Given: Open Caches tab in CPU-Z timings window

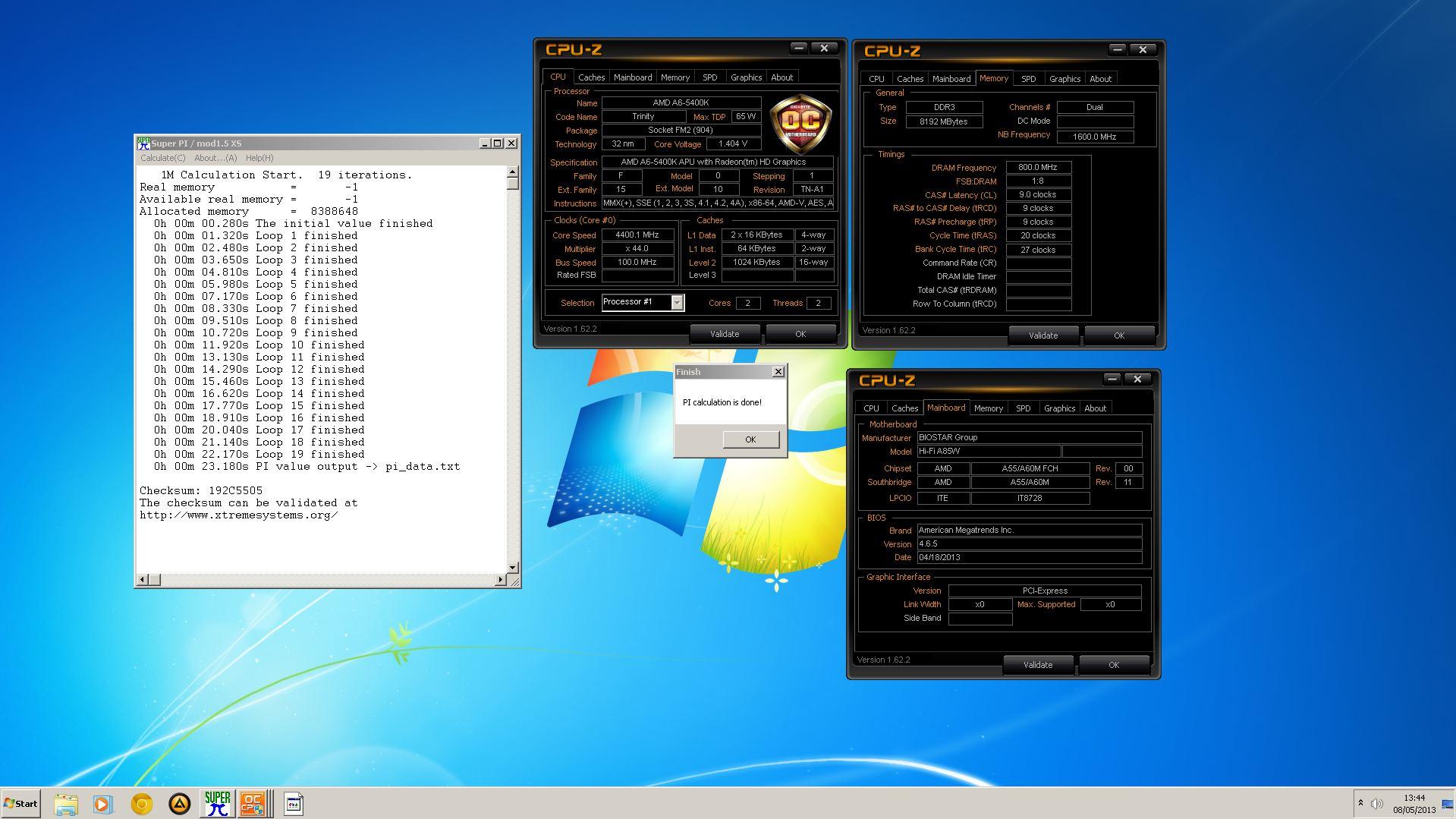Looking at the screenshot, I should click(x=910, y=79).
